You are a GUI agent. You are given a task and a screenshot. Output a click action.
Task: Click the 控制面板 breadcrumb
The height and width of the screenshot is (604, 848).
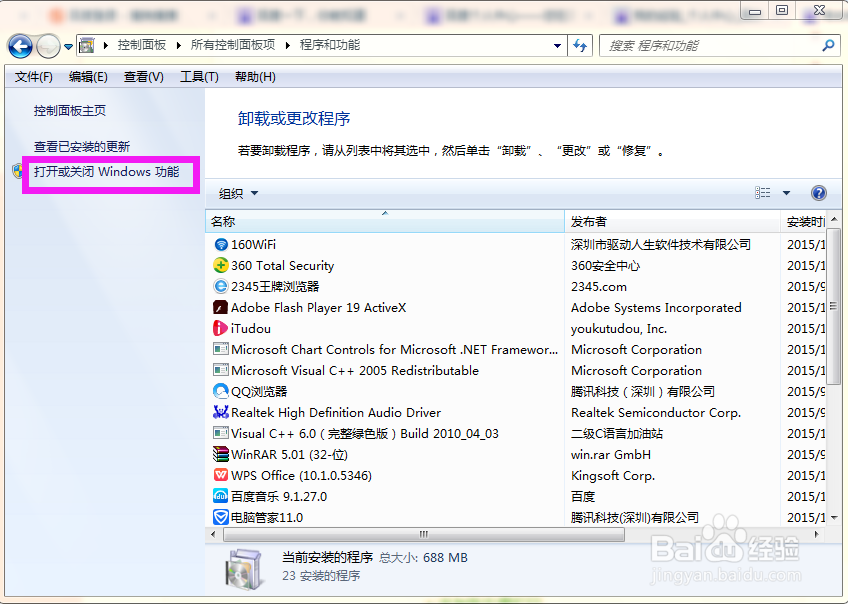(142, 45)
